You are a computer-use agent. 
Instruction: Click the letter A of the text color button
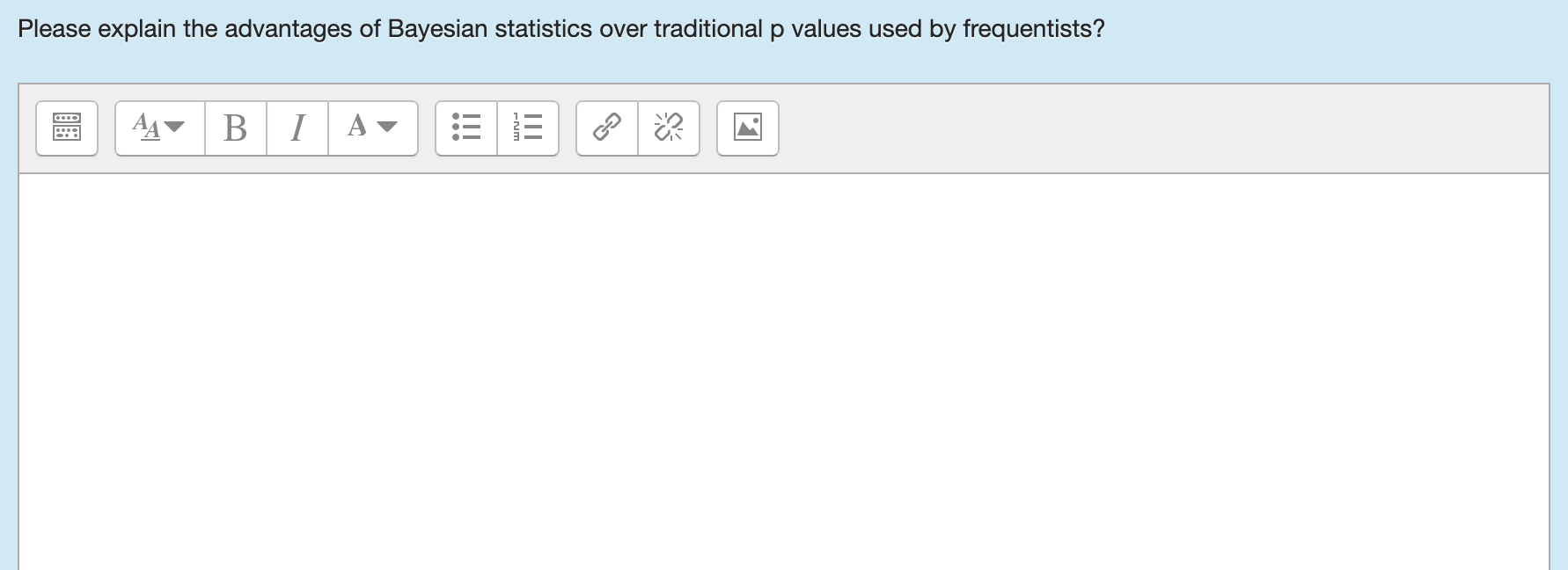coord(356,127)
